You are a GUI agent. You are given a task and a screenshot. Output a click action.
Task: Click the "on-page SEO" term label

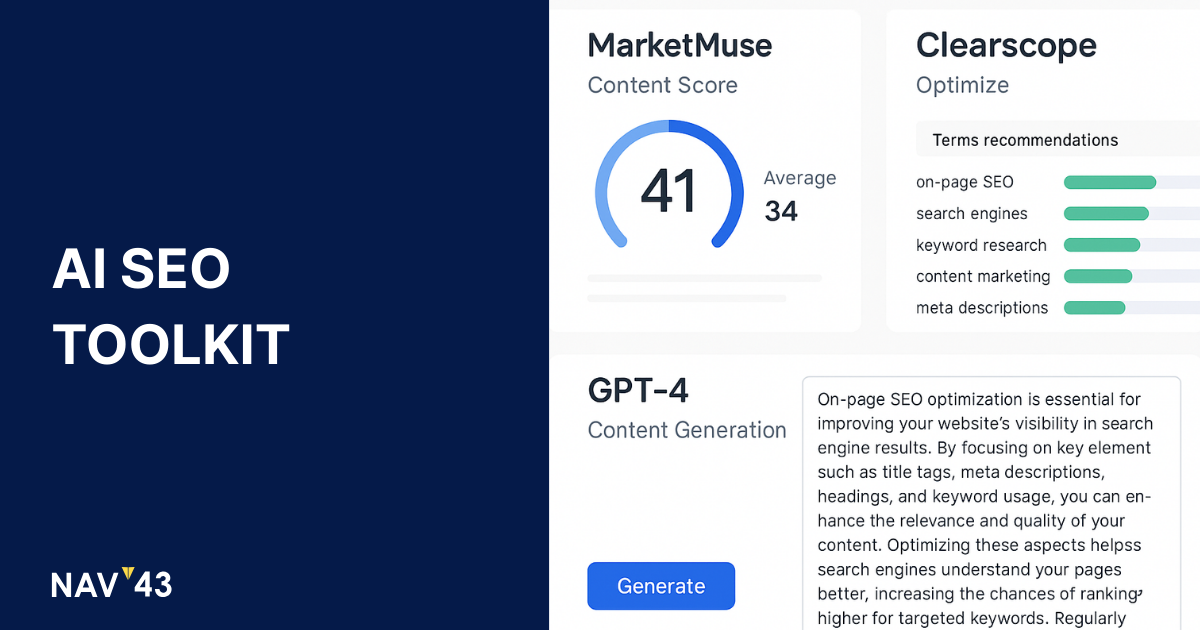pos(965,182)
